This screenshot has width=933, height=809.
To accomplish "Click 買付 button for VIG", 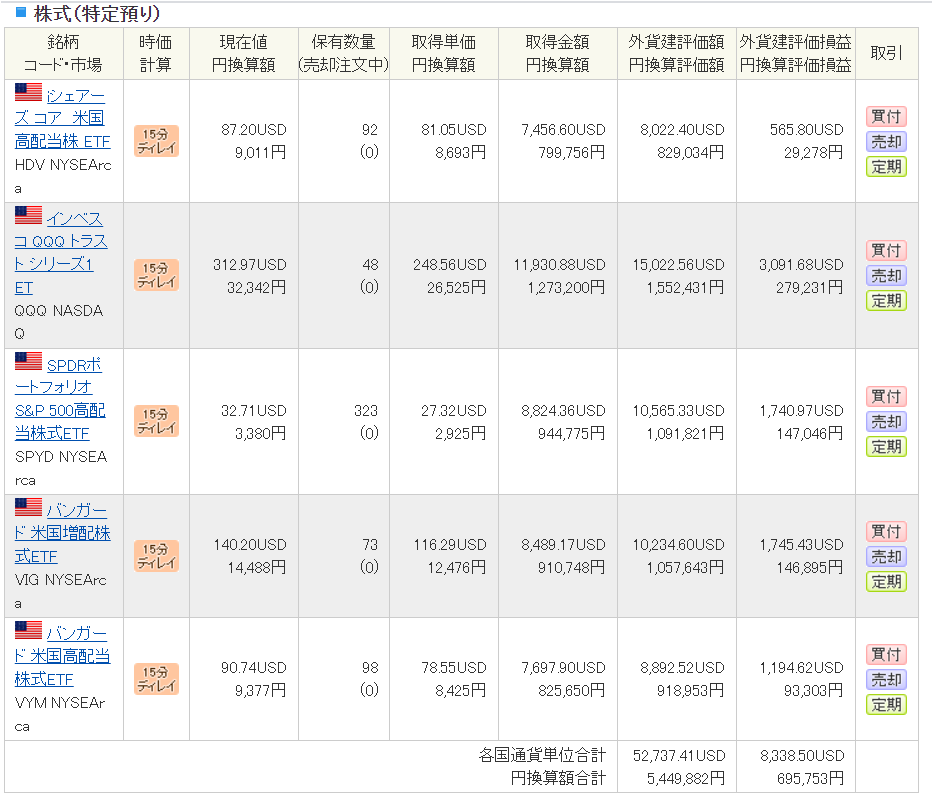I will click(886, 531).
